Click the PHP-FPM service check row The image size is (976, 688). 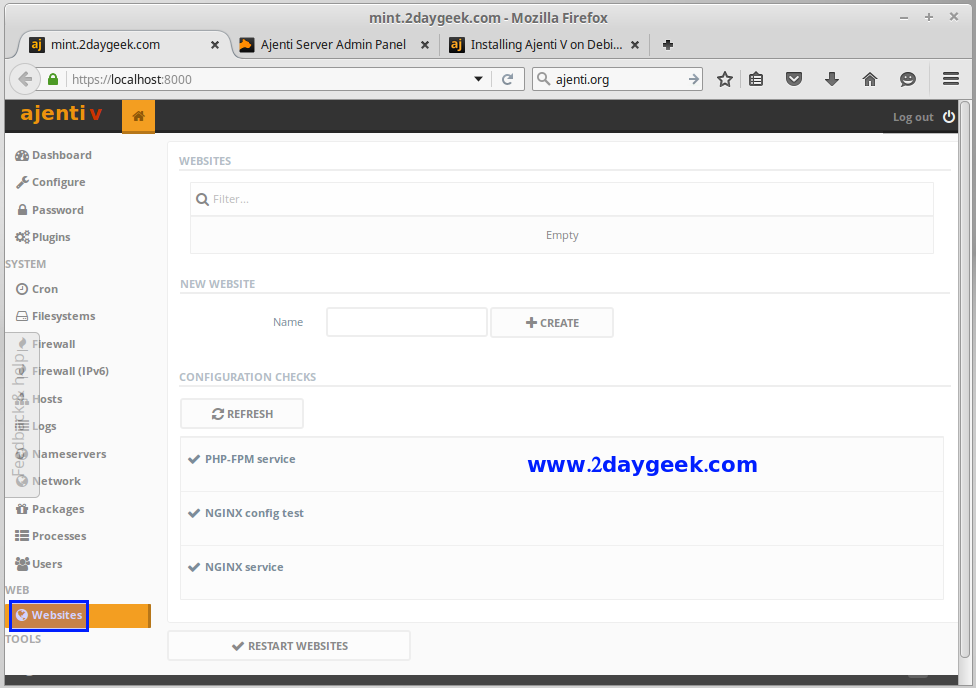click(x=561, y=464)
